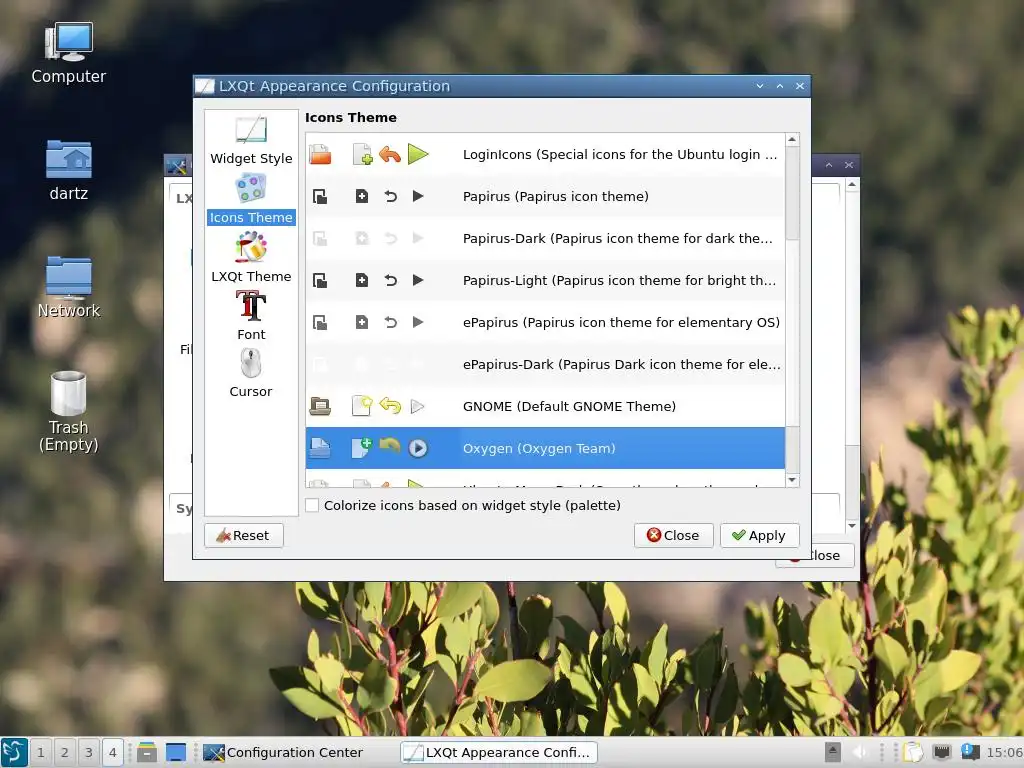
Task: Activate LXQt Appearance Configuration taskbar entry
Action: pyautogui.click(x=499, y=752)
